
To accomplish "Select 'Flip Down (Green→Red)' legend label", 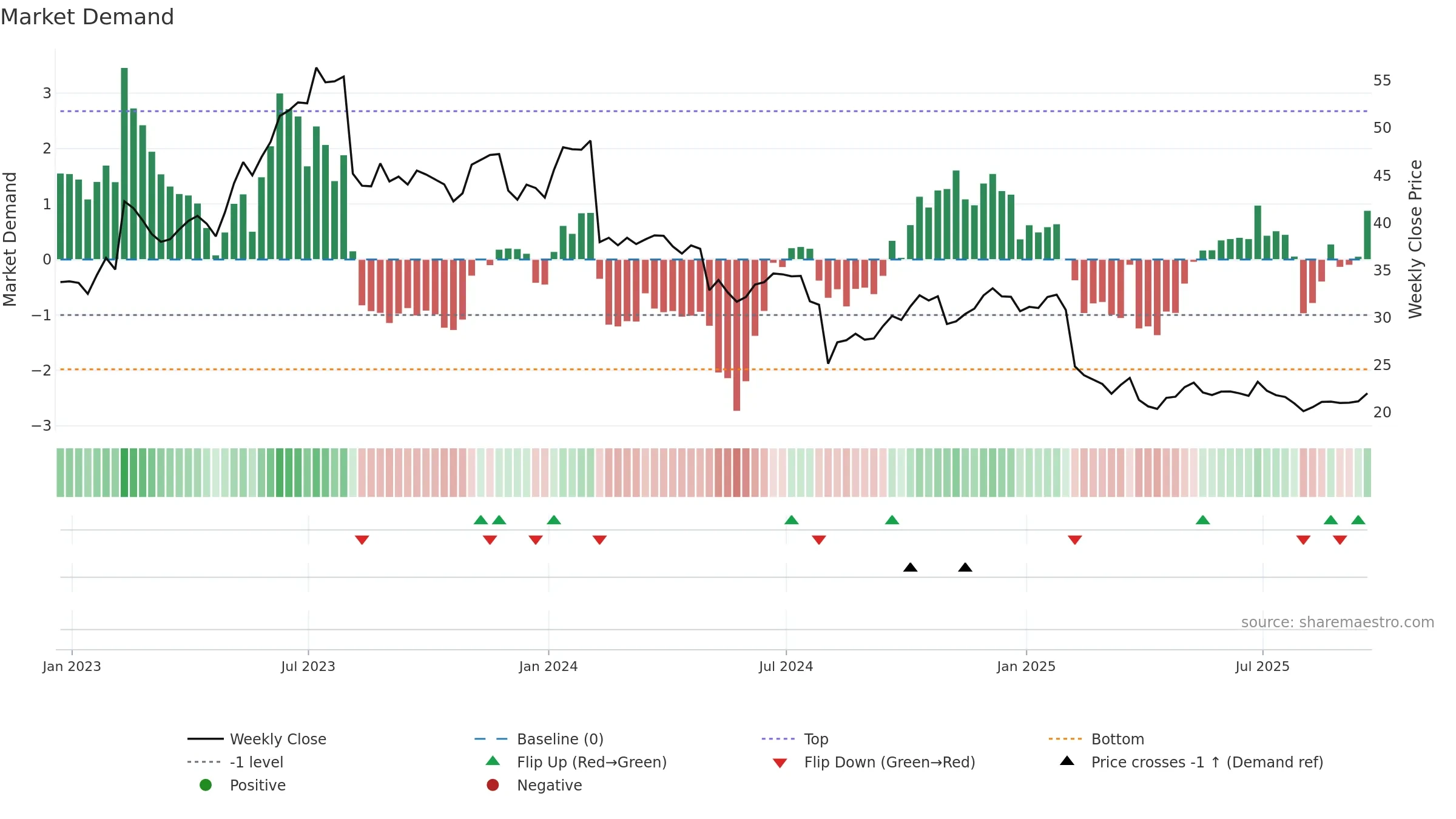I will [889, 762].
